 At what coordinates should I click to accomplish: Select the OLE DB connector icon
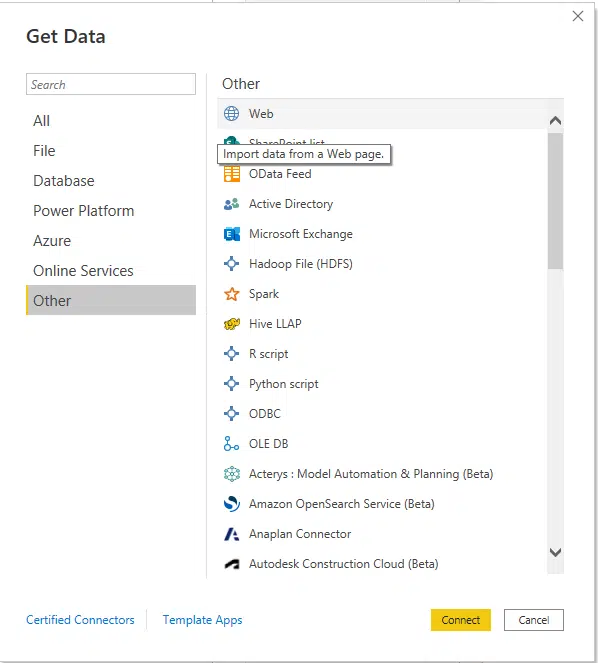pos(231,444)
